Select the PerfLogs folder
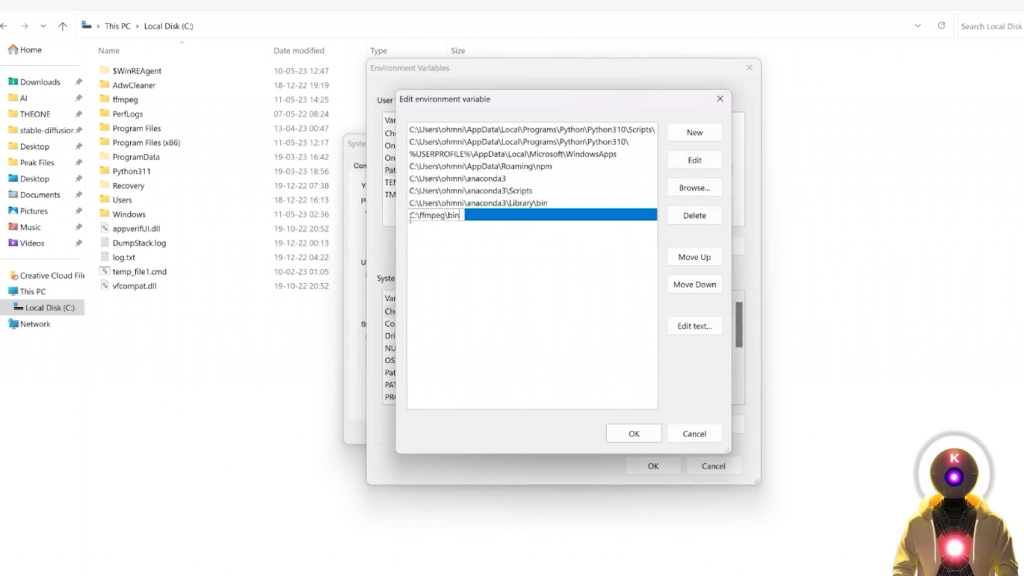Screen dimensions: 1024x576 tap(127, 114)
